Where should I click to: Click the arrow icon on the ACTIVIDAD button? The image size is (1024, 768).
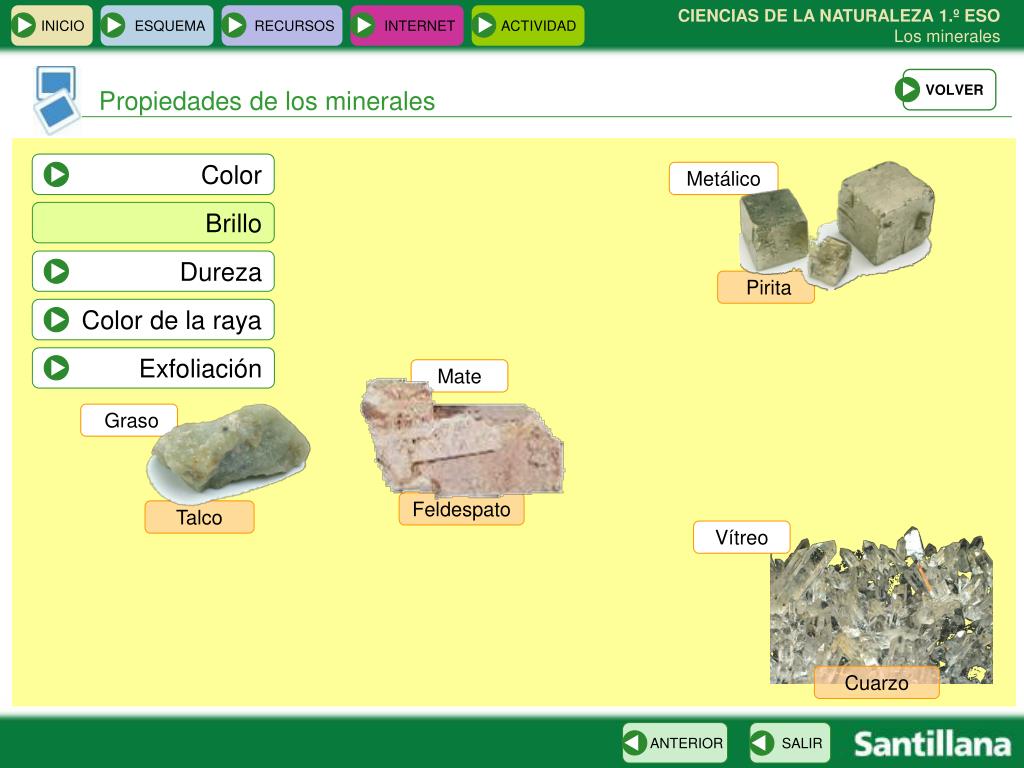[485, 25]
